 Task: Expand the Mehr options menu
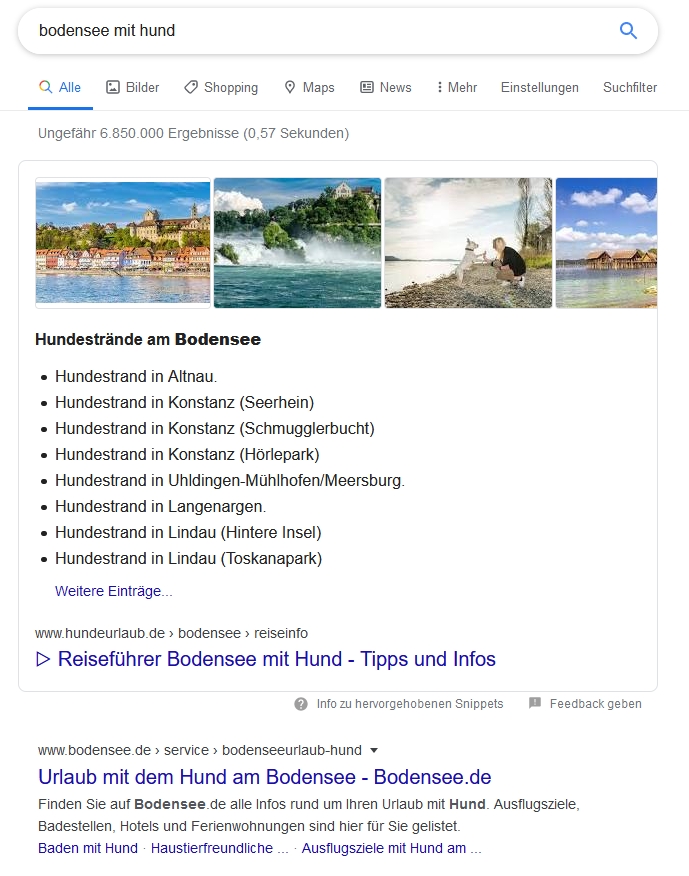click(457, 88)
